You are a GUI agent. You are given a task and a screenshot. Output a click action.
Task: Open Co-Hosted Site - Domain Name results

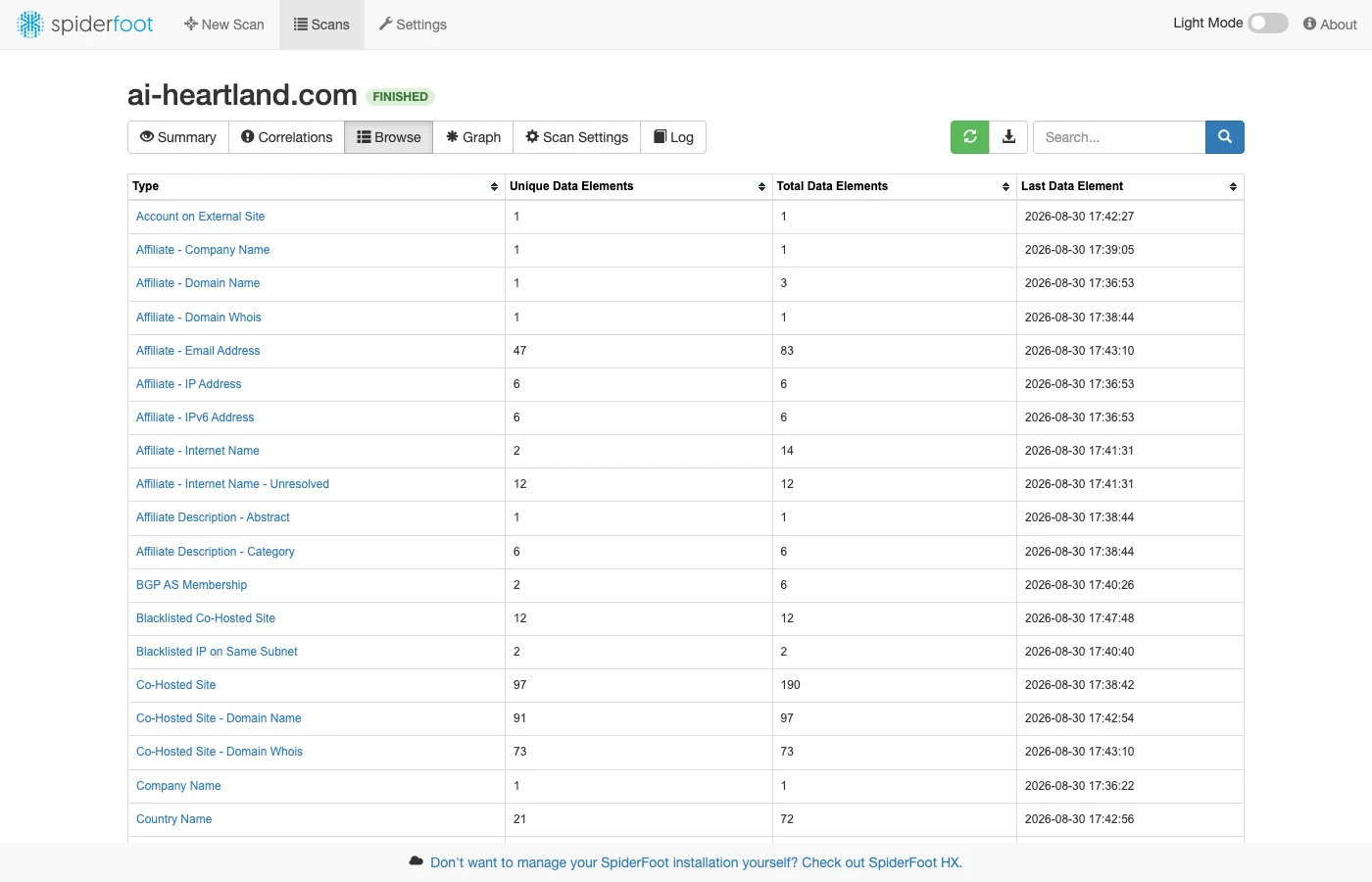[x=219, y=718]
